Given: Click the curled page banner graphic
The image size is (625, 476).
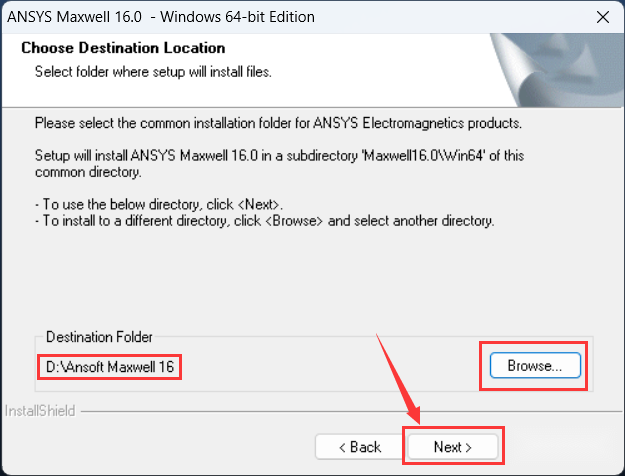Looking at the screenshot, I should click(x=556, y=70).
